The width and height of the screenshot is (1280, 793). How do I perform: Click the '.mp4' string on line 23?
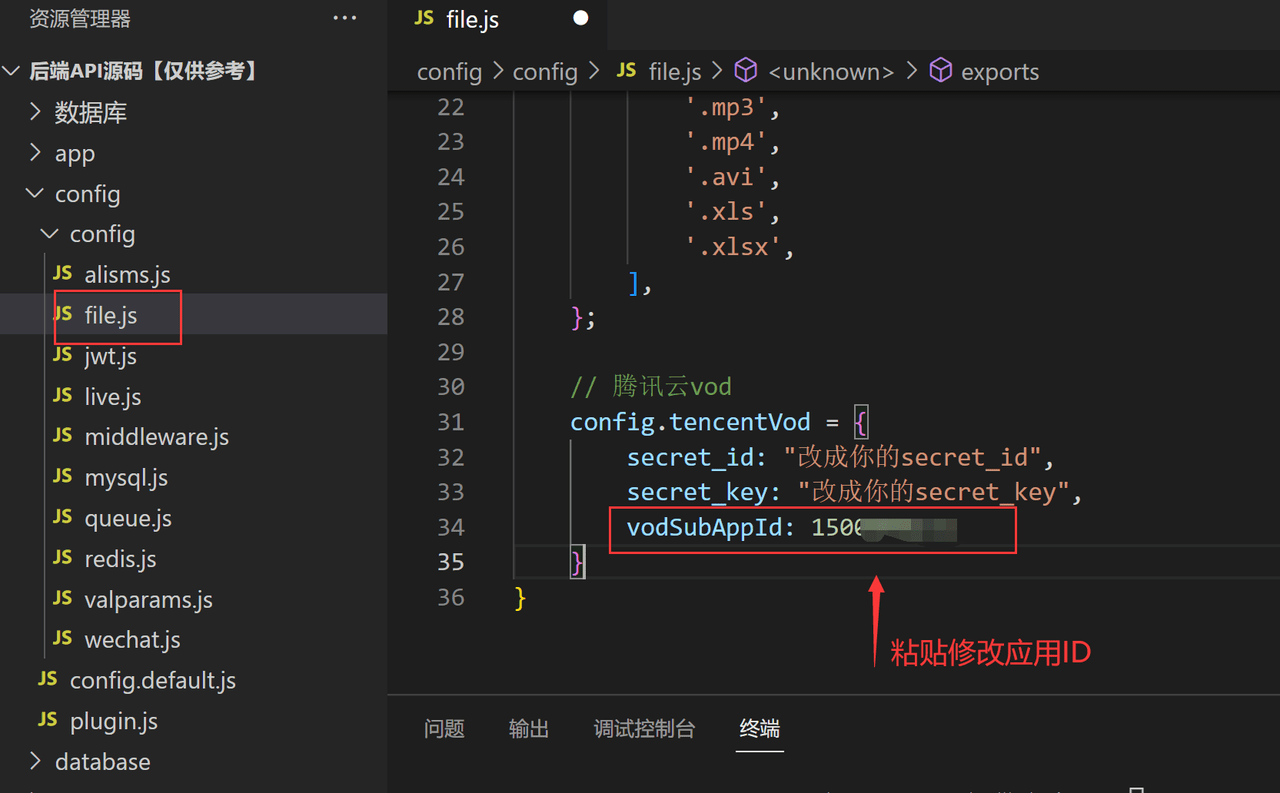tap(726, 142)
